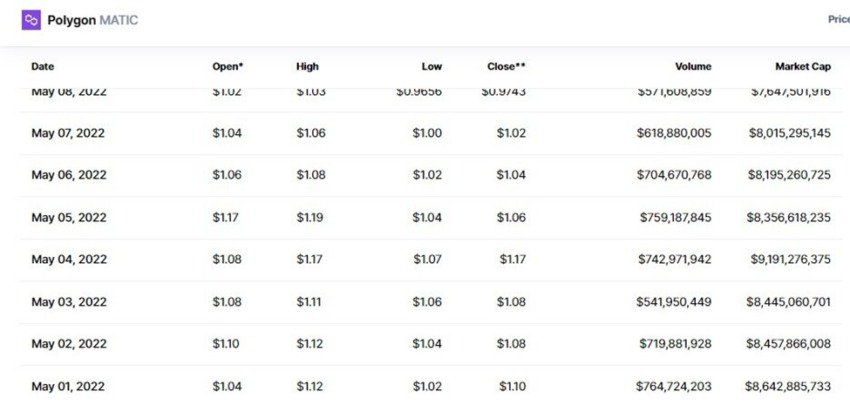Select the May 07, 2022 row date

pyautogui.click(x=68, y=133)
